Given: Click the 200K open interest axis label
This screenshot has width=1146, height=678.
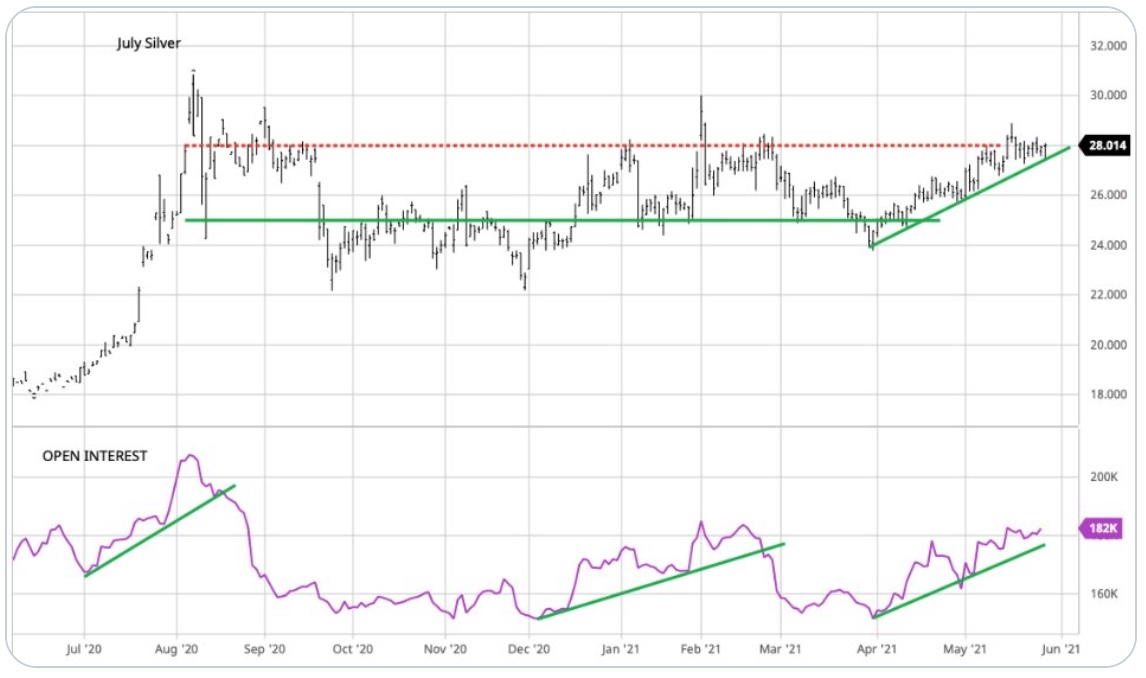Looking at the screenshot, I should point(1103,478).
